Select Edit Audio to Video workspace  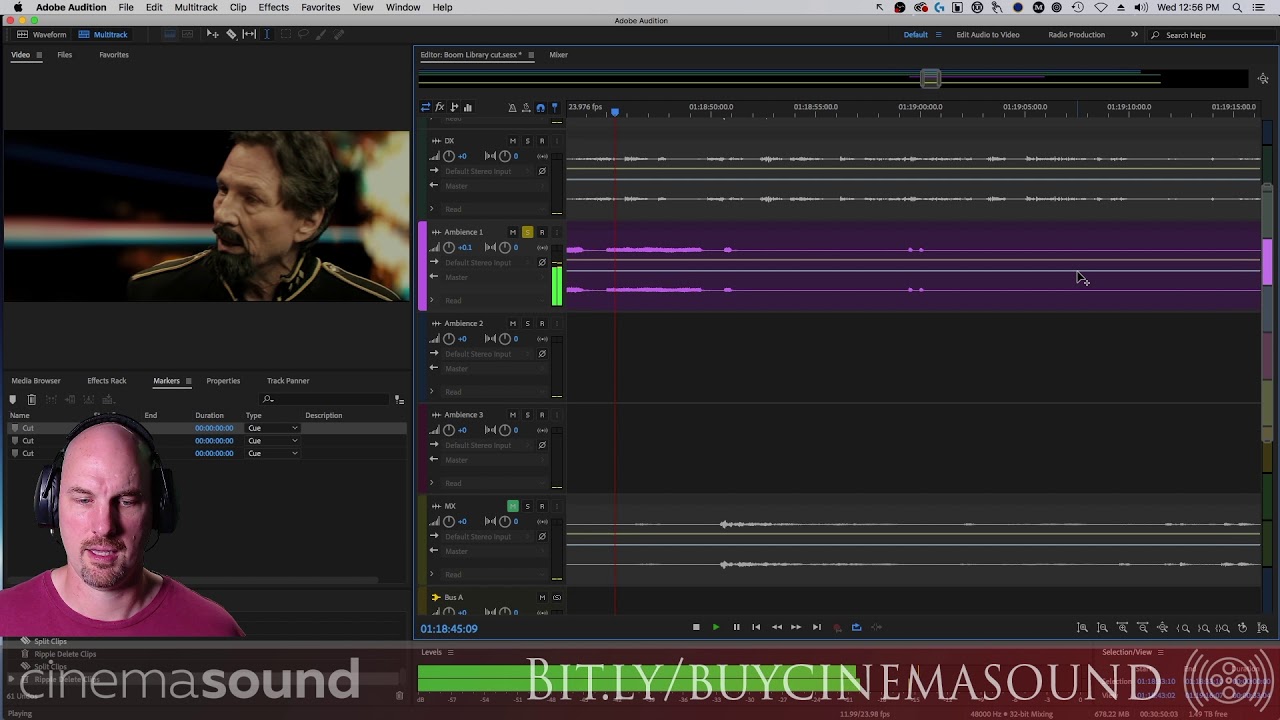pos(988,35)
